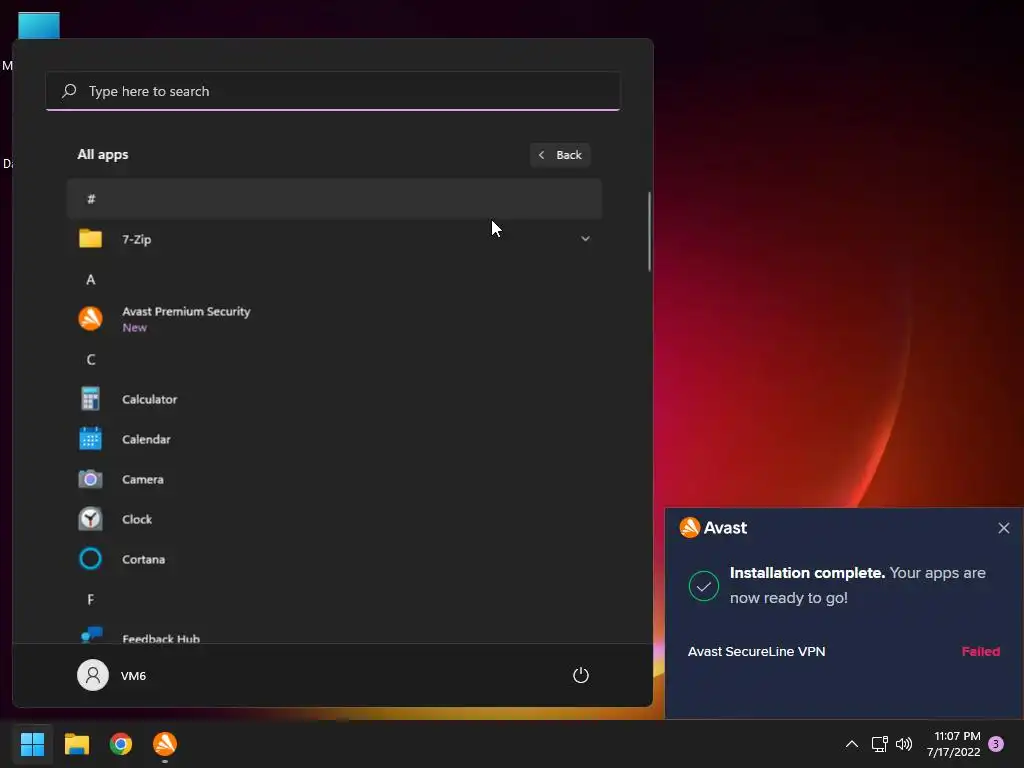Screen dimensions: 1024x768
Task: Close the Avast notification popup
Action: click(x=1004, y=528)
